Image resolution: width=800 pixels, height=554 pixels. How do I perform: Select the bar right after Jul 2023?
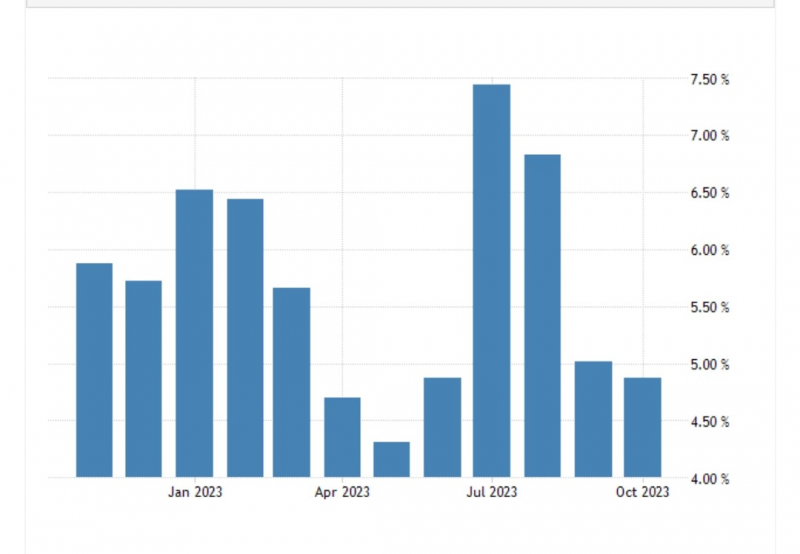coord(542,315)
